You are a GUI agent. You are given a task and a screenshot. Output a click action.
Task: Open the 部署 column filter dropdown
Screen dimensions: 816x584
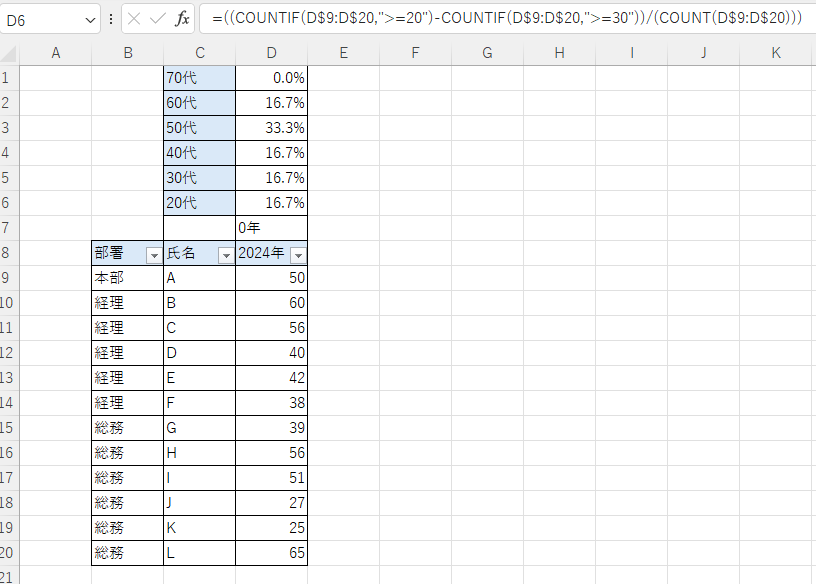pos(153,255)
